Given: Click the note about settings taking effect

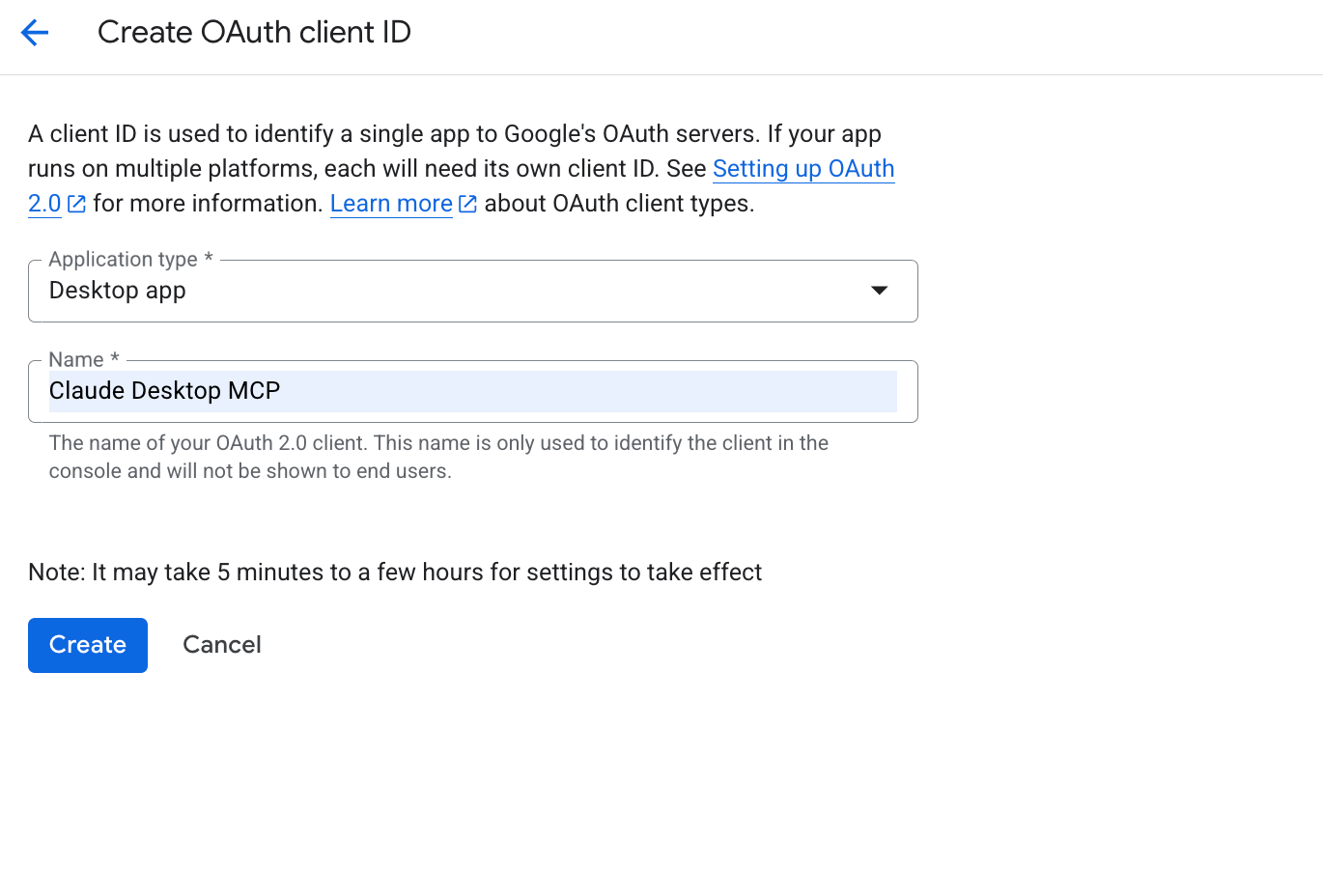Looking at the screenshot, I should [x=395, y=573].
